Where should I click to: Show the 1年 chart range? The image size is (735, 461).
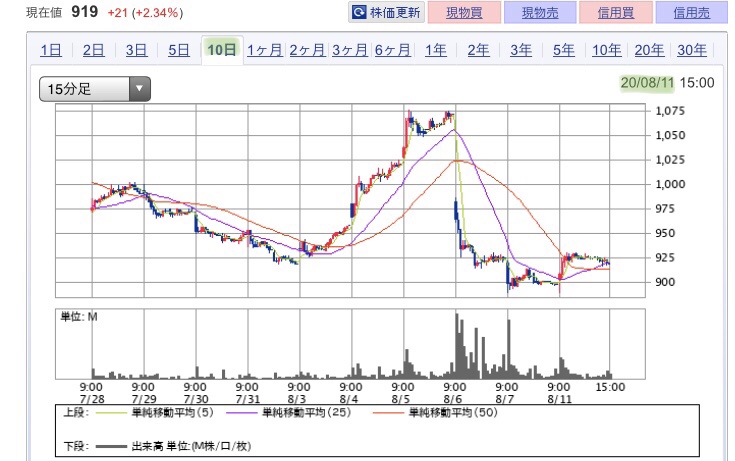(x=436, y=50)
